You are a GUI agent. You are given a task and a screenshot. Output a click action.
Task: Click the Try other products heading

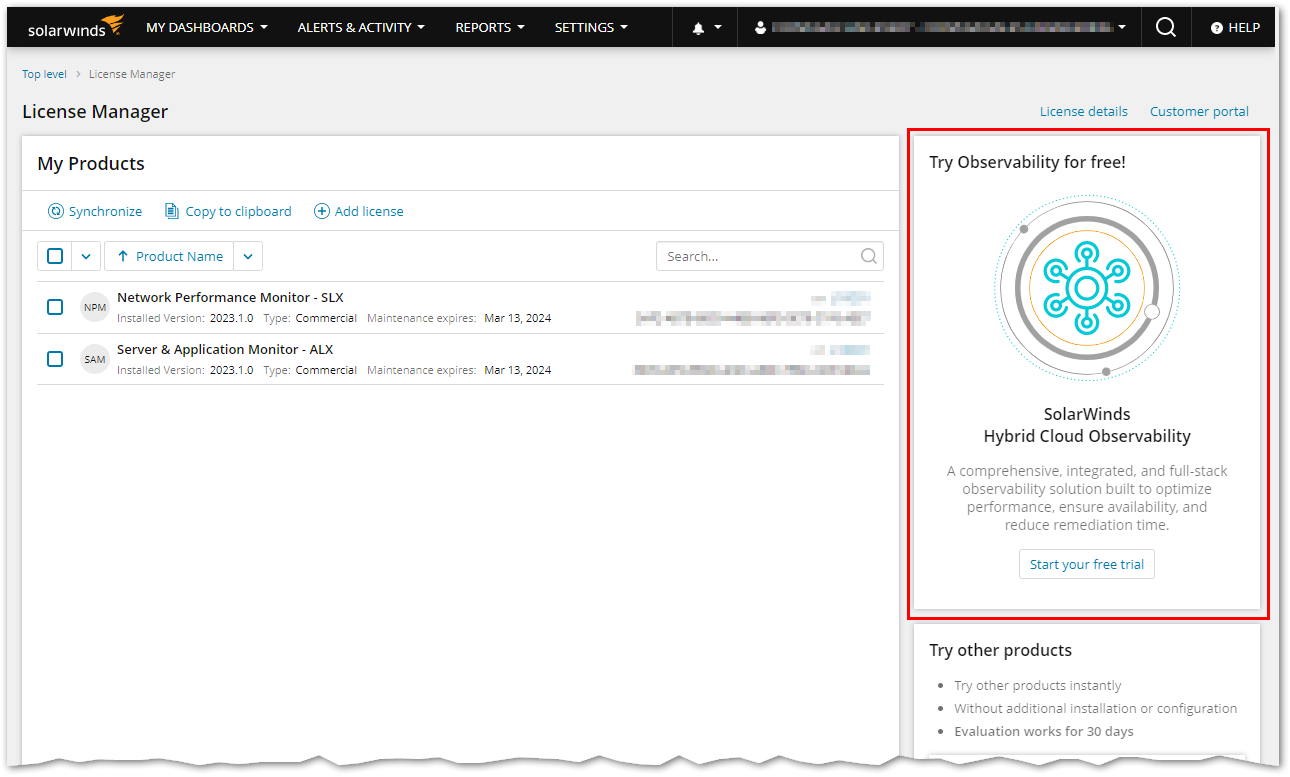coord(1000,650)
